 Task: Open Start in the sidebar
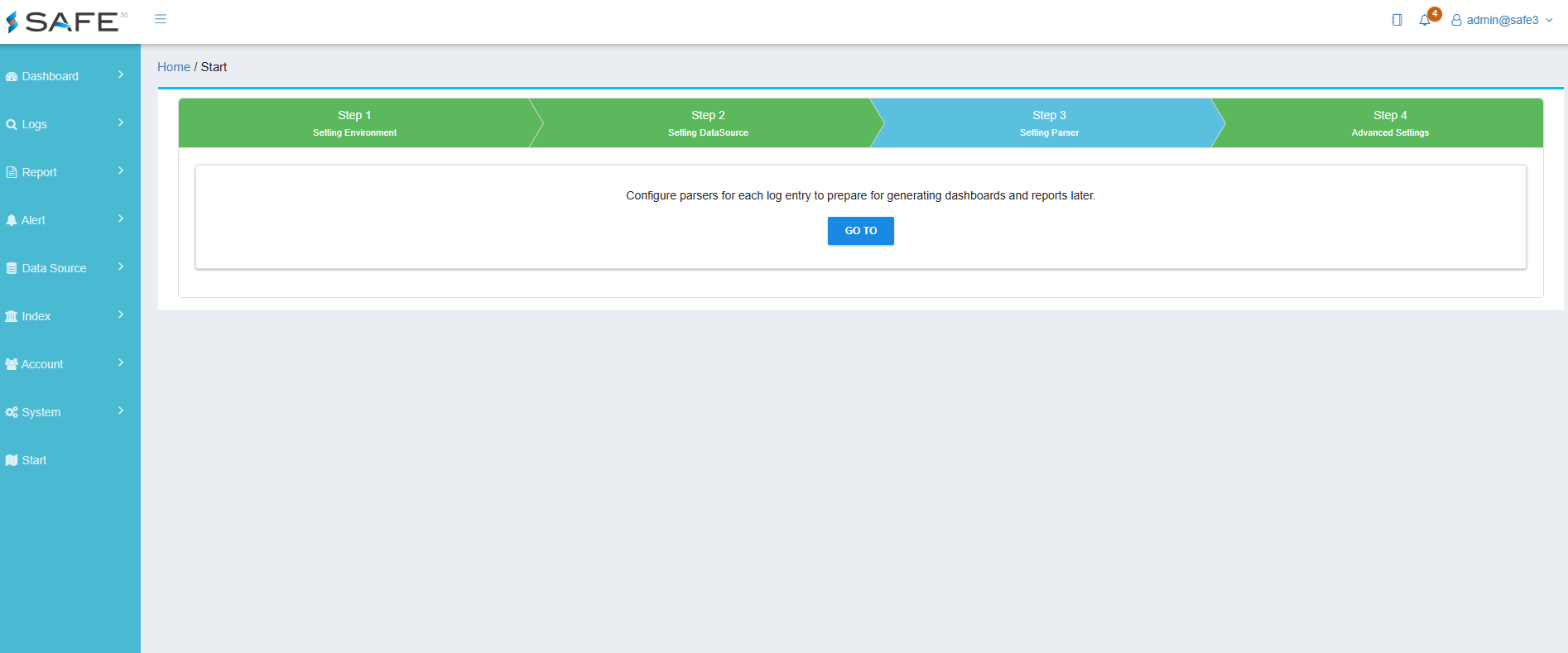point(70,460)
